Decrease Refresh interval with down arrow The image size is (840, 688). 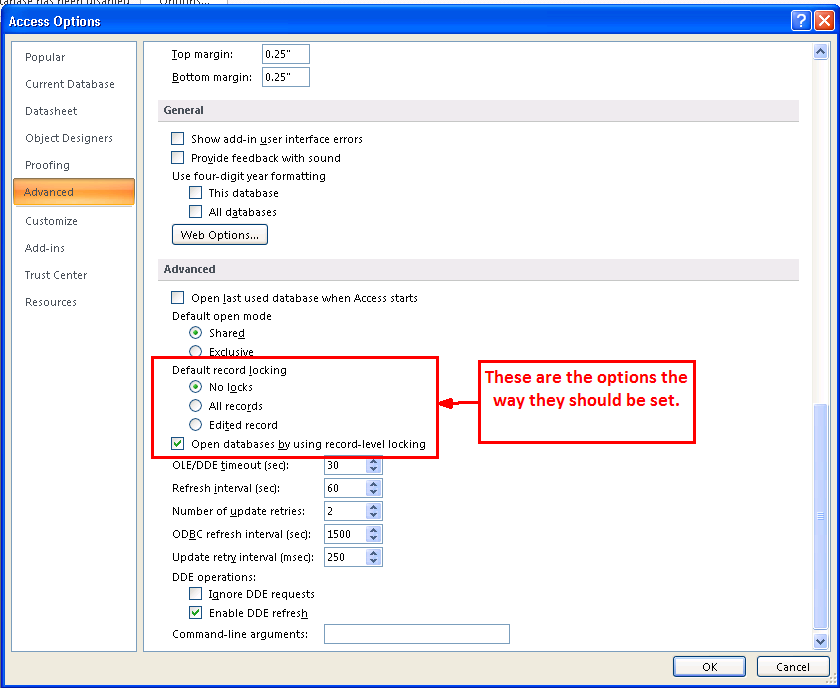tap(373, 492)
